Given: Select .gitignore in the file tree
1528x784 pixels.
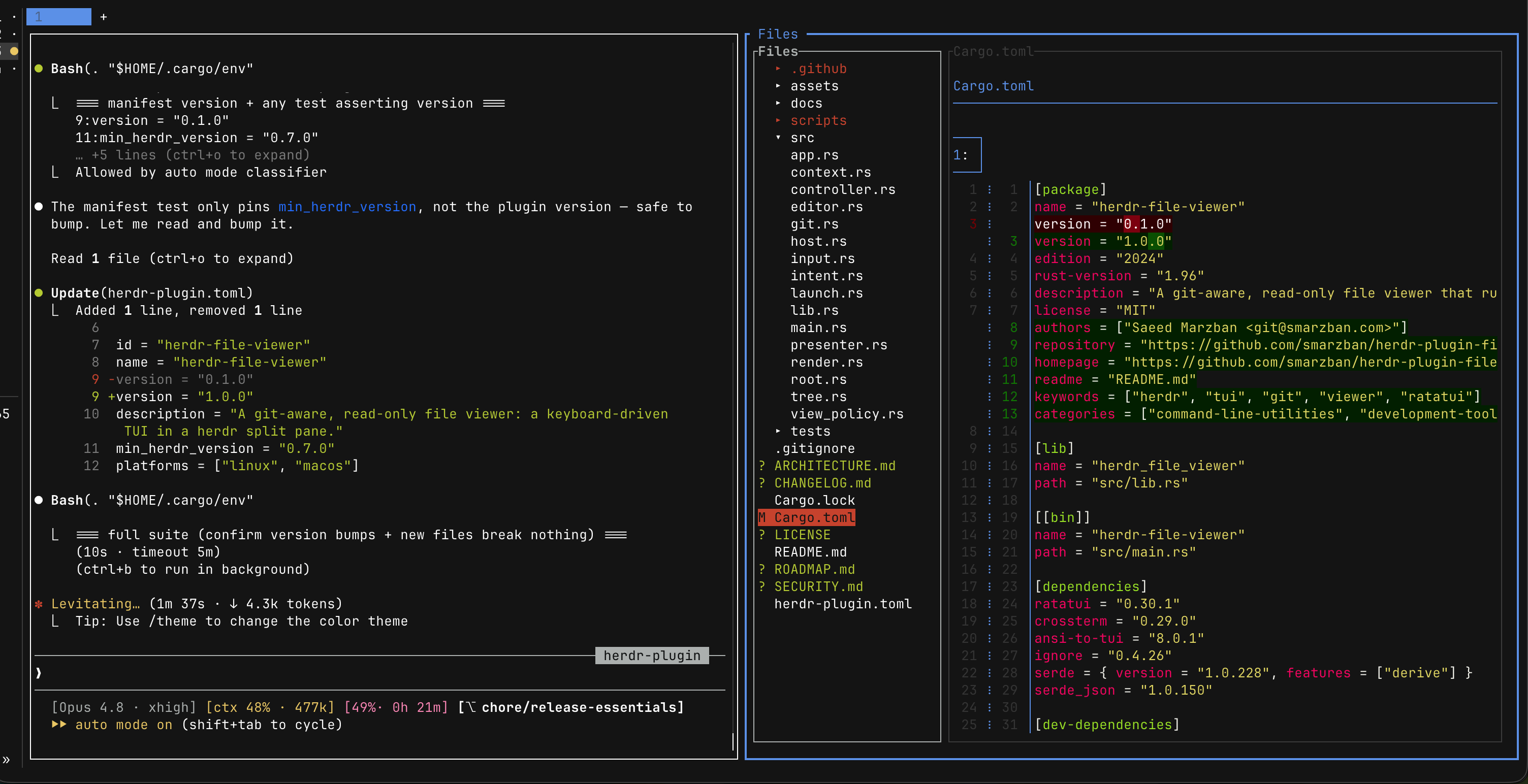Looking at the screenshot, I should click(x=814, y=448).
